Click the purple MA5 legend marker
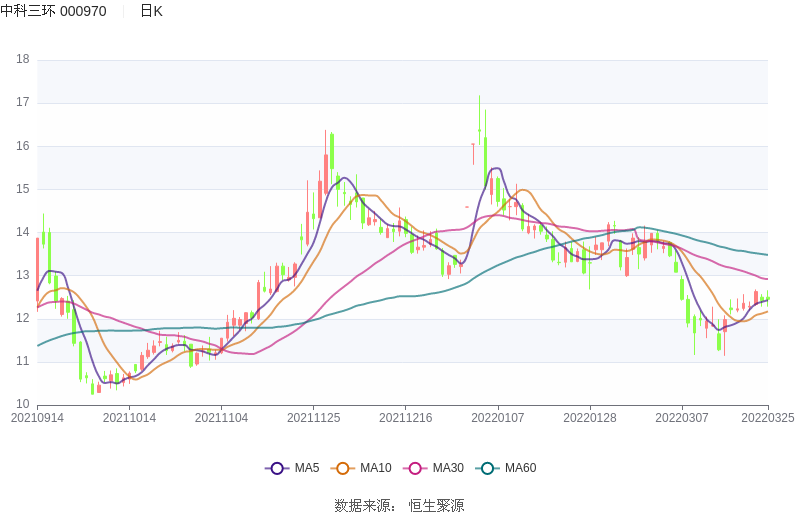The width and height of the screenshot is (800, 517). (277, 468)
